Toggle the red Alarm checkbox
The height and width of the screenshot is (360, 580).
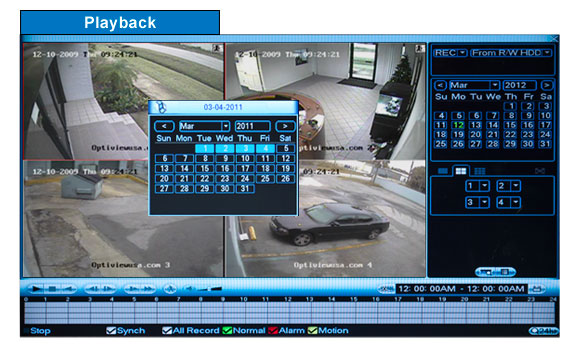coord(273,331)
